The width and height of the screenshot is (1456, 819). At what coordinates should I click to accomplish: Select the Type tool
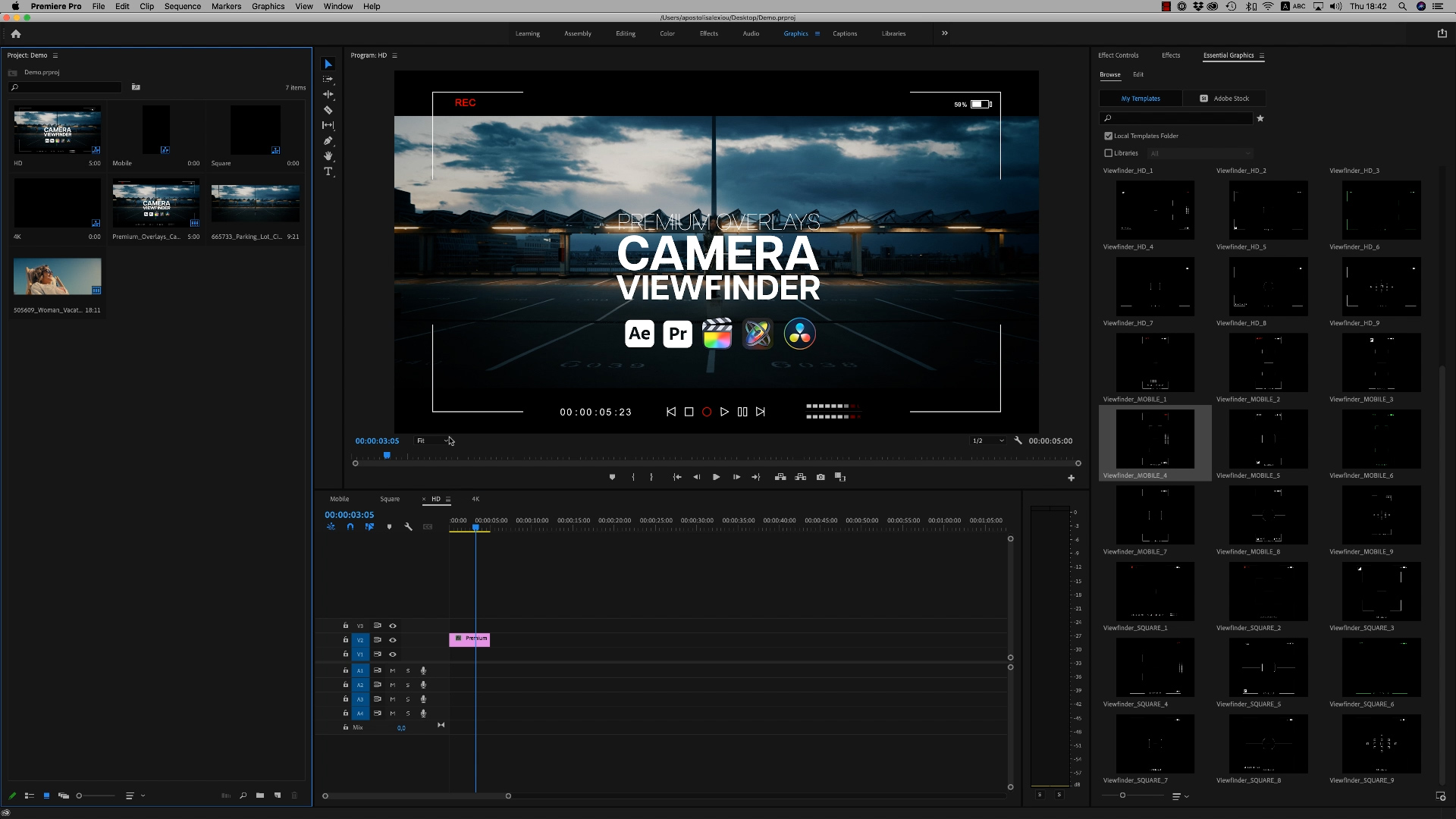tap(328, 172)
